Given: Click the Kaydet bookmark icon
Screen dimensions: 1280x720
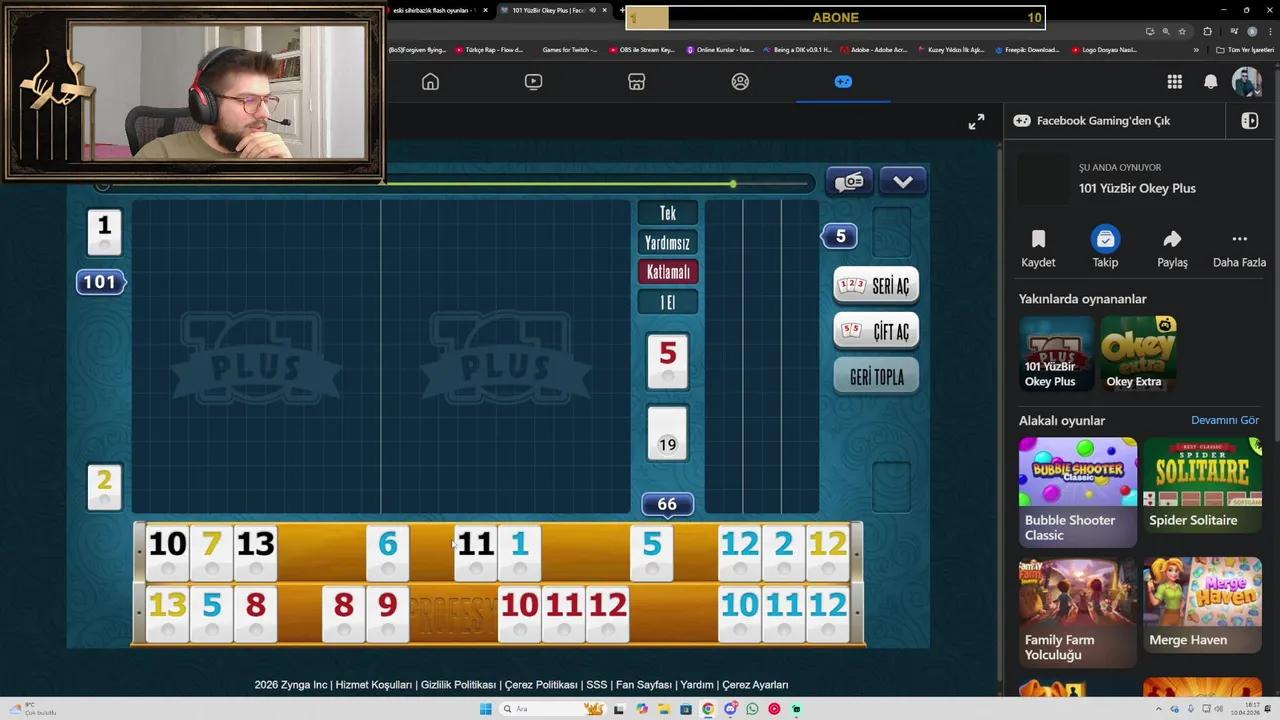Looking at the screenshot, I should [1038, 239].
